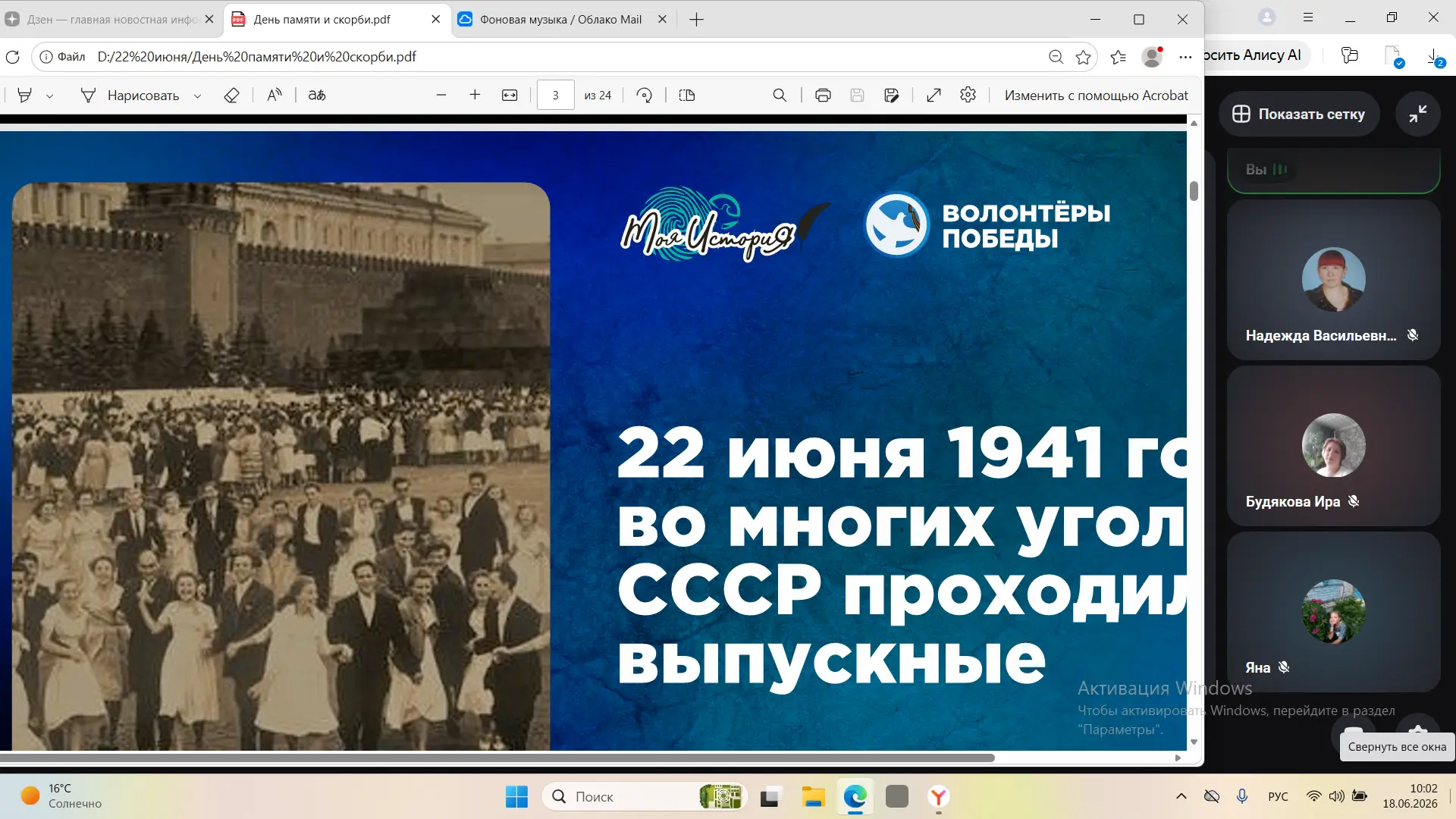Image resolution: width=1456 pixels, height=819 pixels.
Task: Open the browser settings and more menu
Action: pos(1185,57)
